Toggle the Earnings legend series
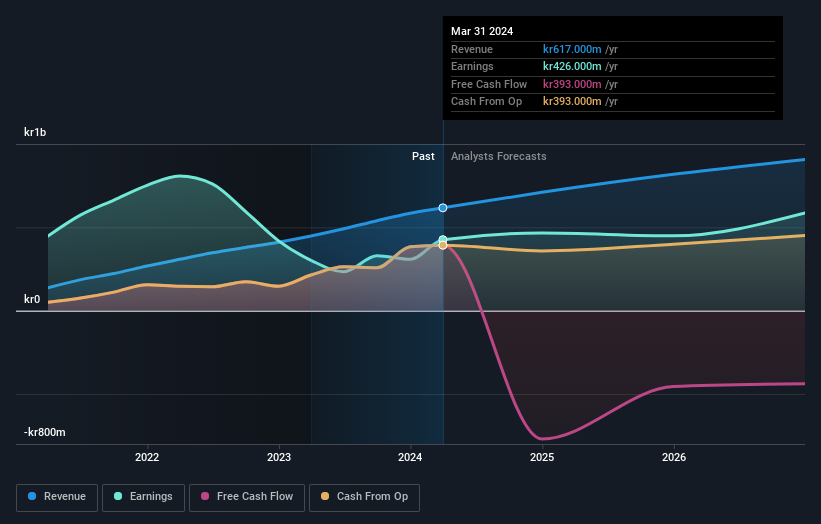Image resolution: width=821 pixels, height=524 pixels. [x=143, y=497]
